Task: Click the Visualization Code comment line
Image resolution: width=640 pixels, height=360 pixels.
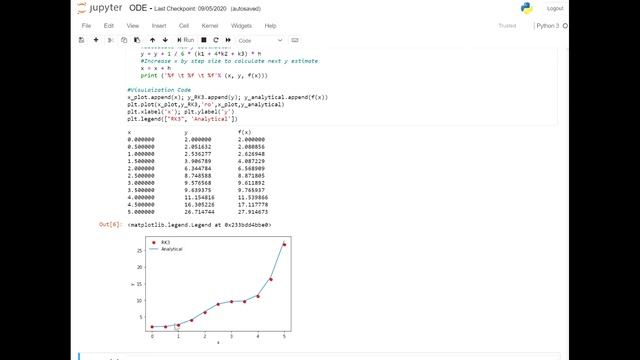Action: click(x=159, y=90)
